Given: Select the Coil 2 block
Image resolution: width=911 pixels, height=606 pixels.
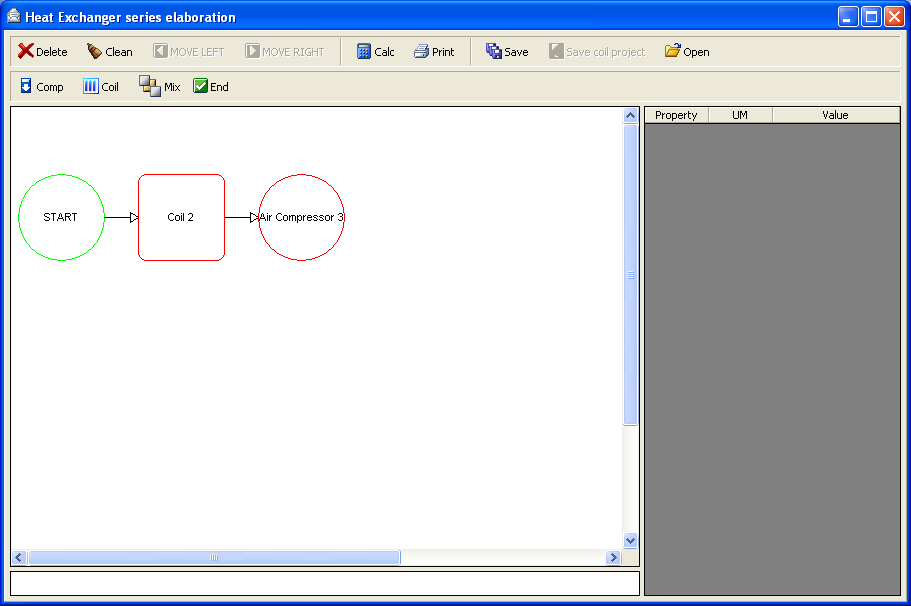Looking at the screenshot, I should [x=181, y=217].
